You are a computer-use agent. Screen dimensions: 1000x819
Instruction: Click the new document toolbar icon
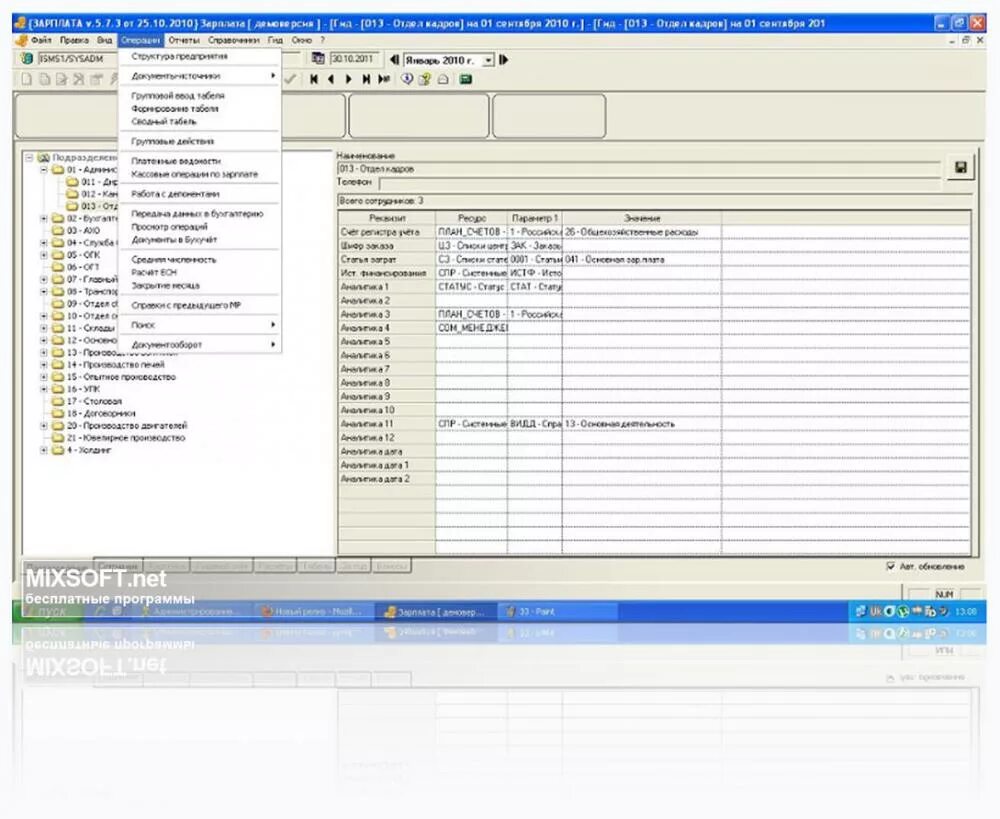[x=27, y=79]
